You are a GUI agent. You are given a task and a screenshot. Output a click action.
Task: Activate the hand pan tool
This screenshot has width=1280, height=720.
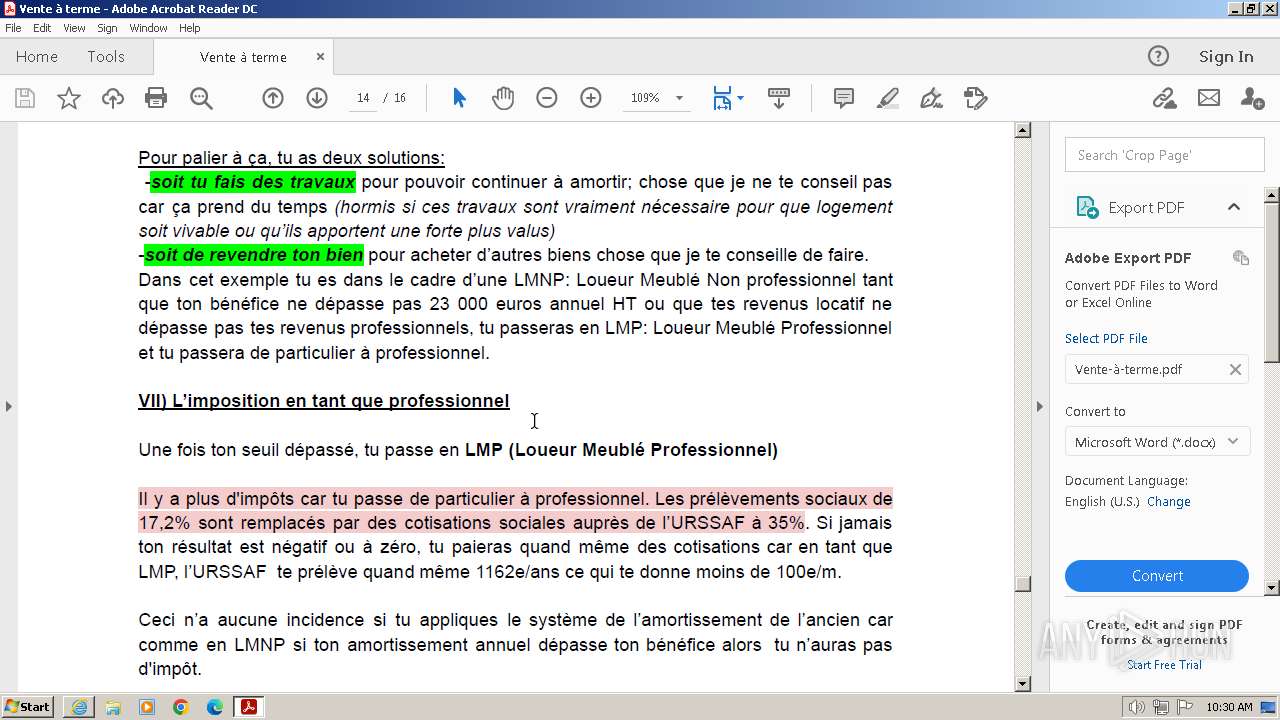(503, 98)
